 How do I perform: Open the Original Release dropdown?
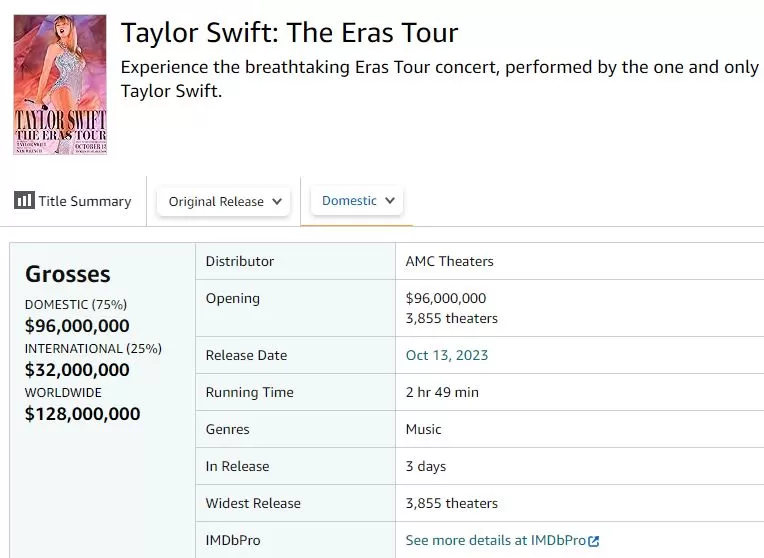pos(223,201)
